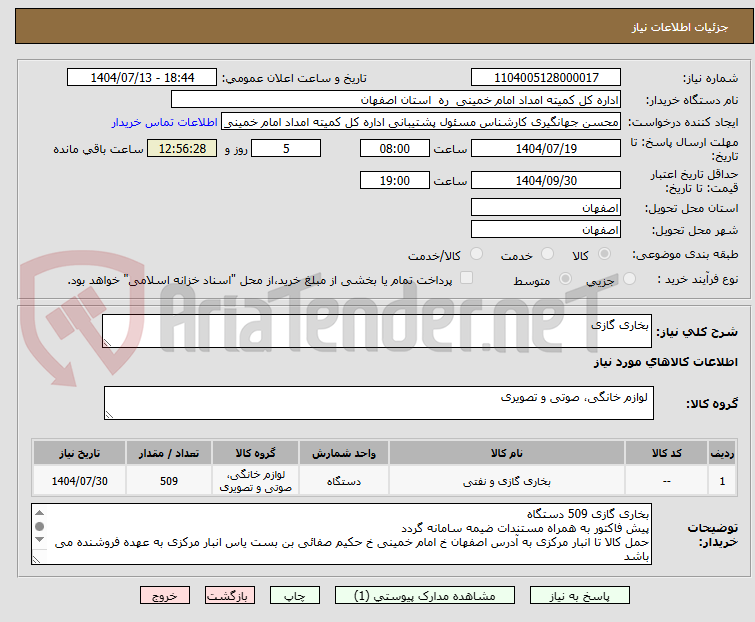This screenshot has width=755, height=622.
Task: Select the کالا/خدمت radio button
Action: pos(477,254)
